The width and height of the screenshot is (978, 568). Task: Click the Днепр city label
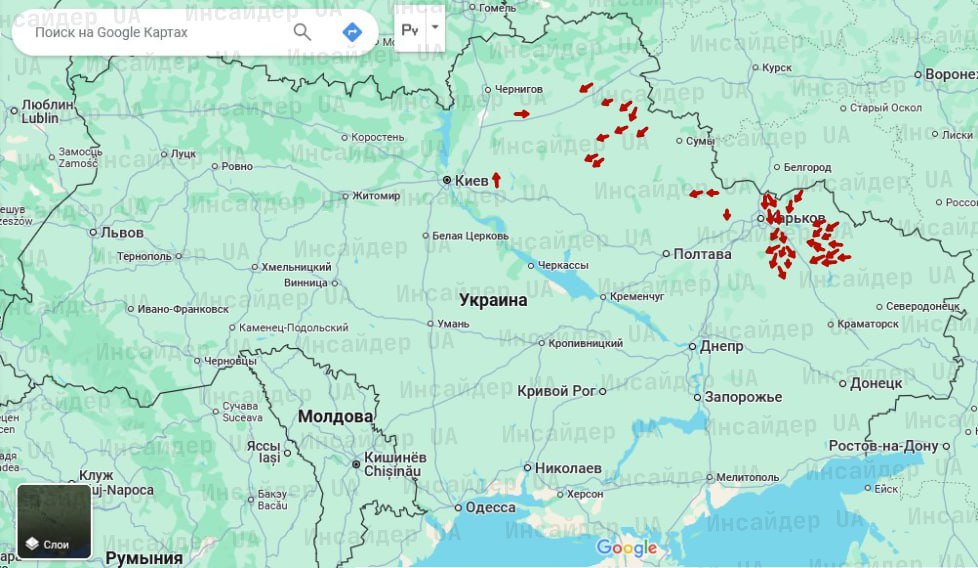[x=722, y=346]
